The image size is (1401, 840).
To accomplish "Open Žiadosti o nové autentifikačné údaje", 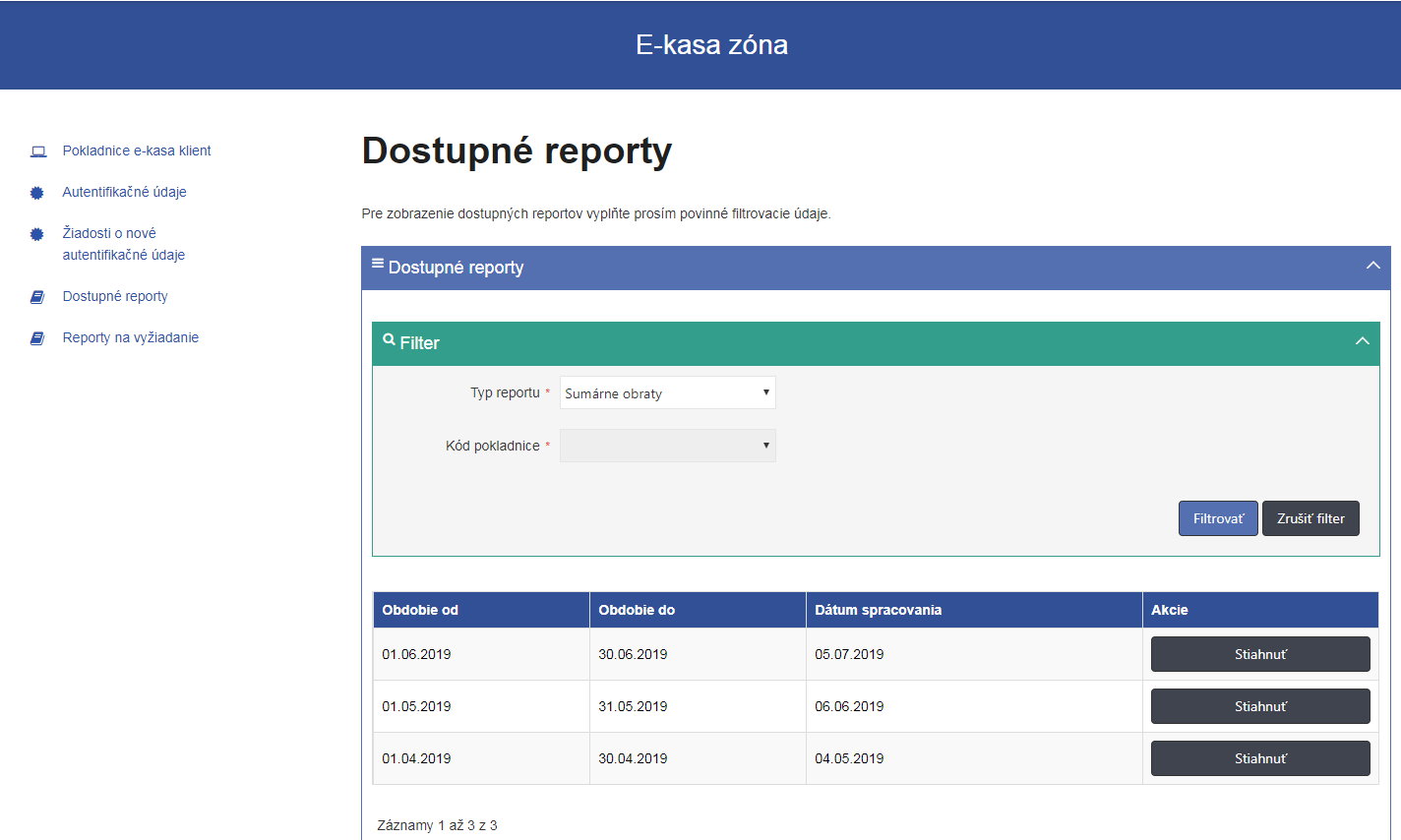I will click(x=124, y=244).
